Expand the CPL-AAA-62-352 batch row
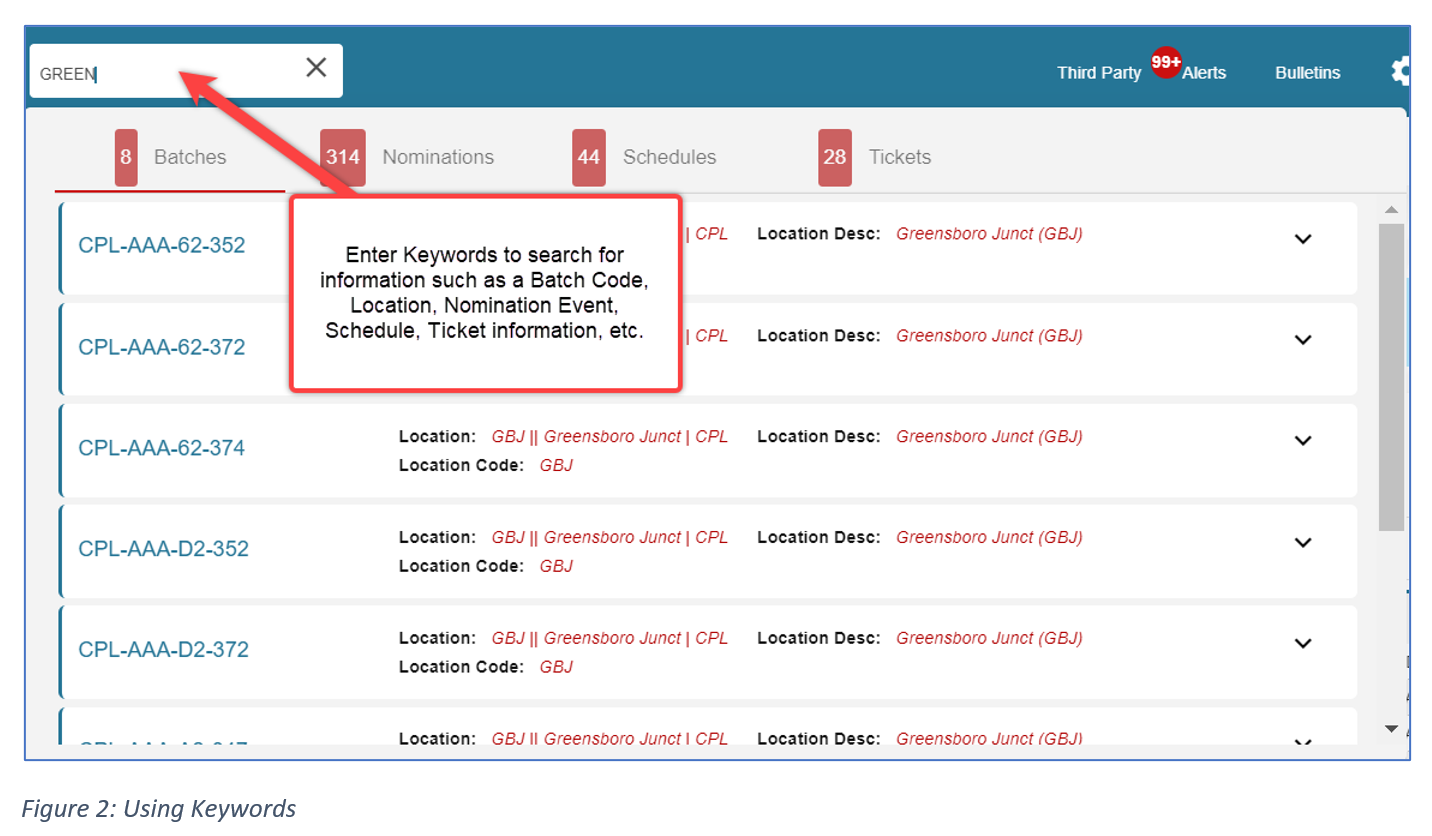 [1302, 239]
